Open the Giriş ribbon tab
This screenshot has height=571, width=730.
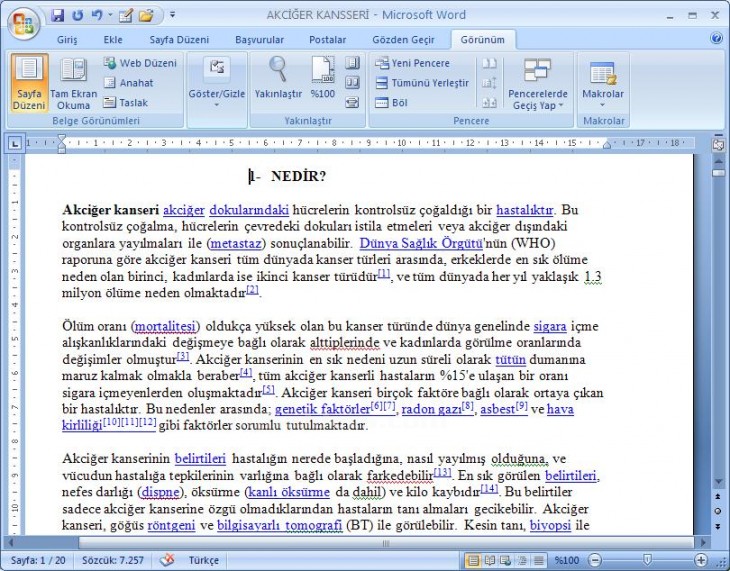(x=67, y=40)
